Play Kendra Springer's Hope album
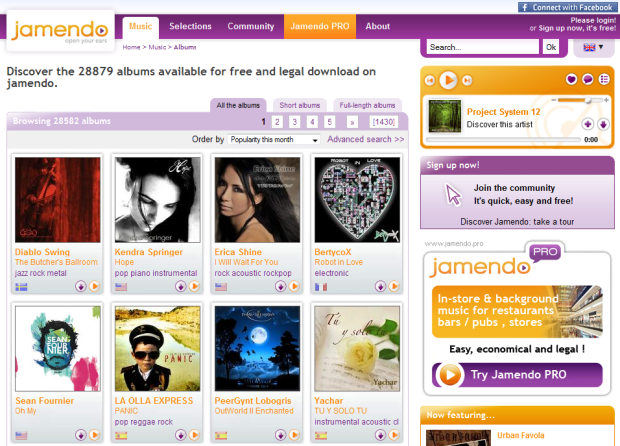This screenshot has width=620, height=446. [194, 286]
